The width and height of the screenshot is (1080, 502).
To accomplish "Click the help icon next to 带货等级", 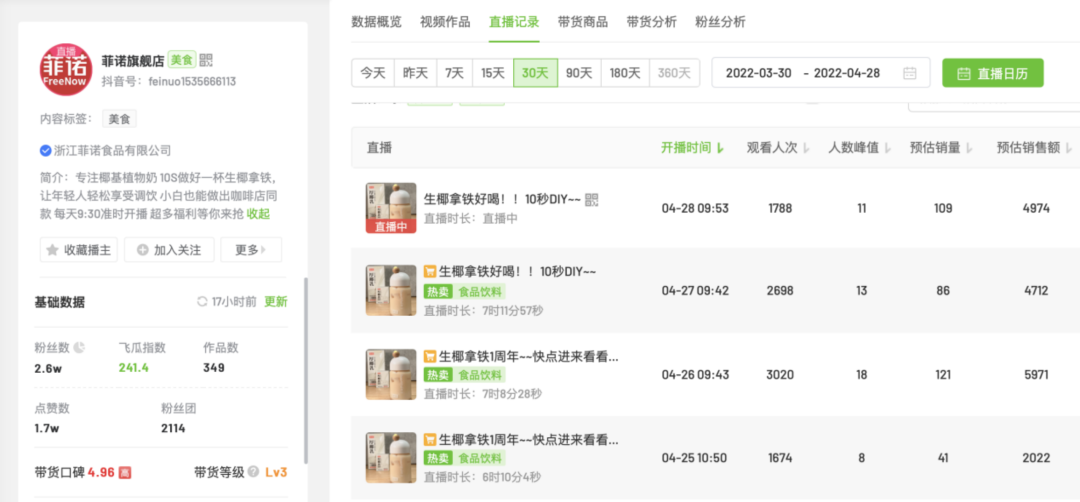I will click(x=254, y=471).
